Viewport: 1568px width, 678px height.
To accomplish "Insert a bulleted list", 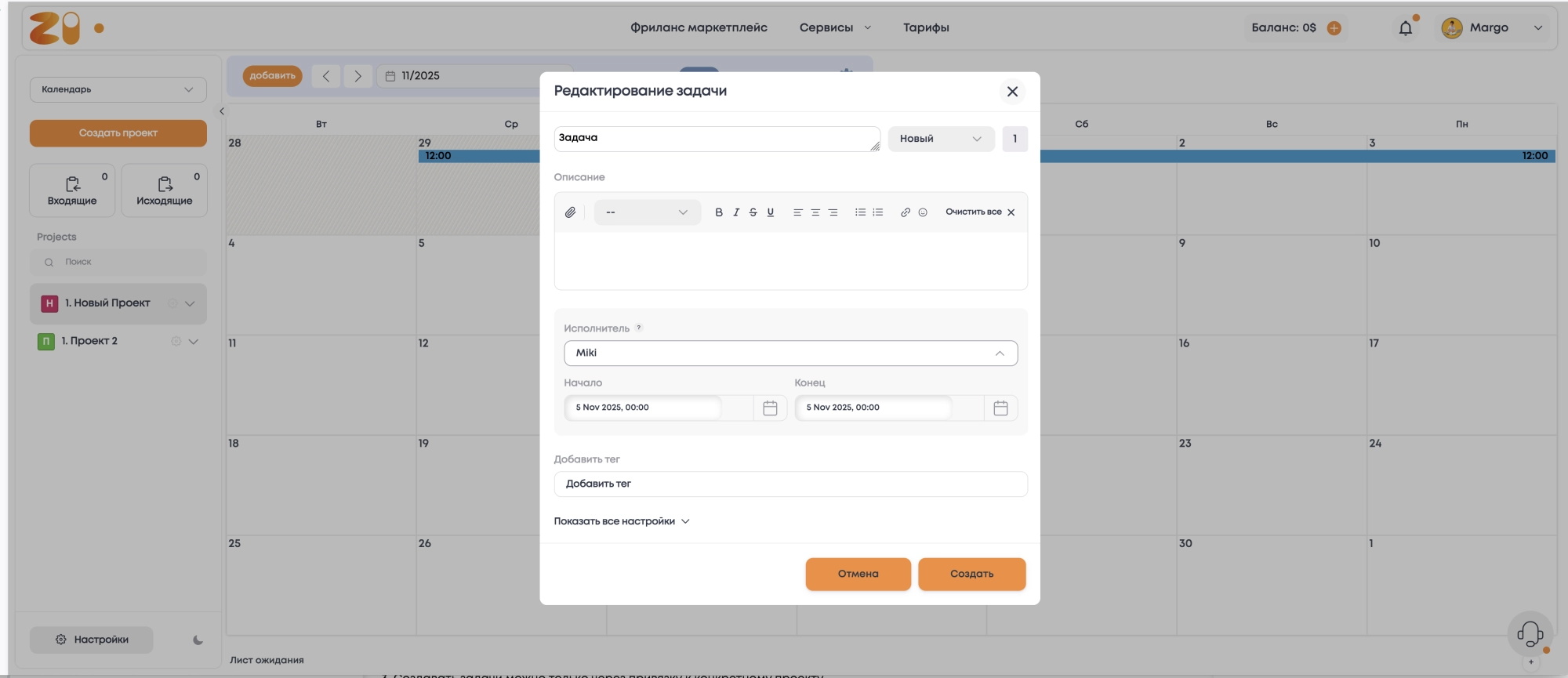I will 860,212.
